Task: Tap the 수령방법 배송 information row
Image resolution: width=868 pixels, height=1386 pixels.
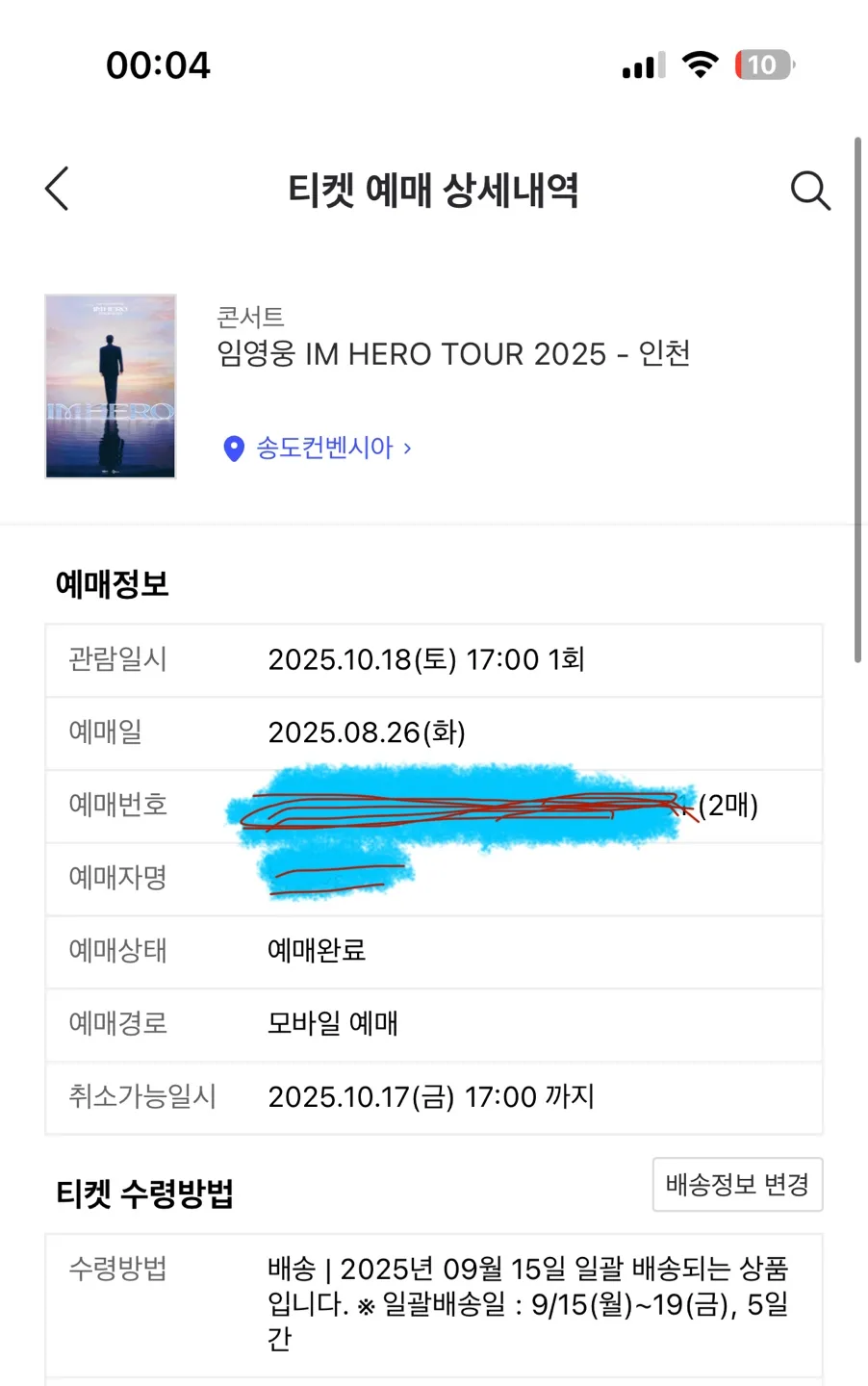Action: pos(434,1305)
